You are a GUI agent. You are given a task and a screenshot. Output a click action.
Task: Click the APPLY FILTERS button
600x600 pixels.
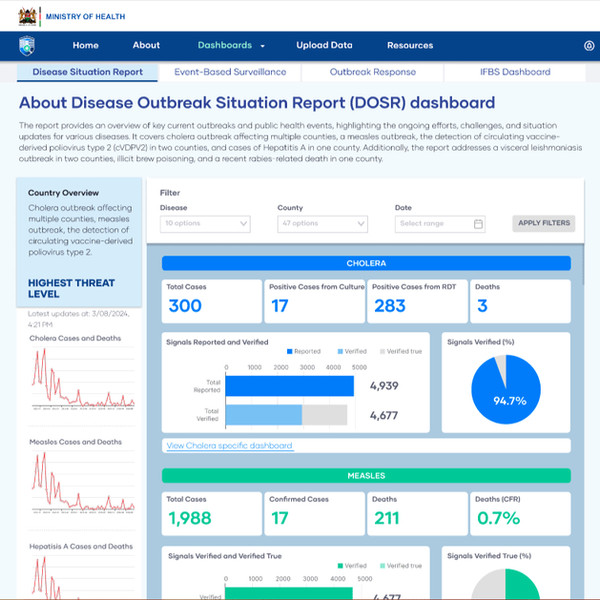pos(544,223)
